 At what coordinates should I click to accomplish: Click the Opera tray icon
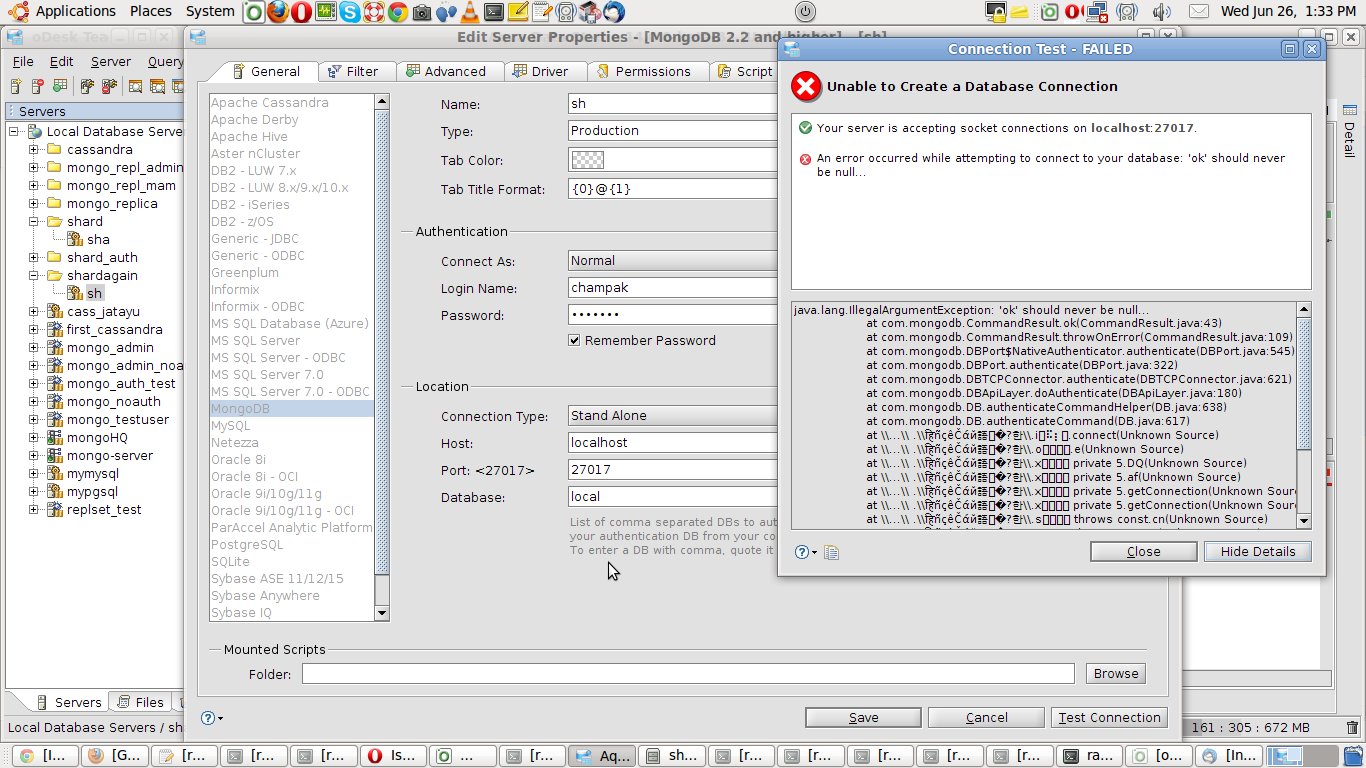1073,12
